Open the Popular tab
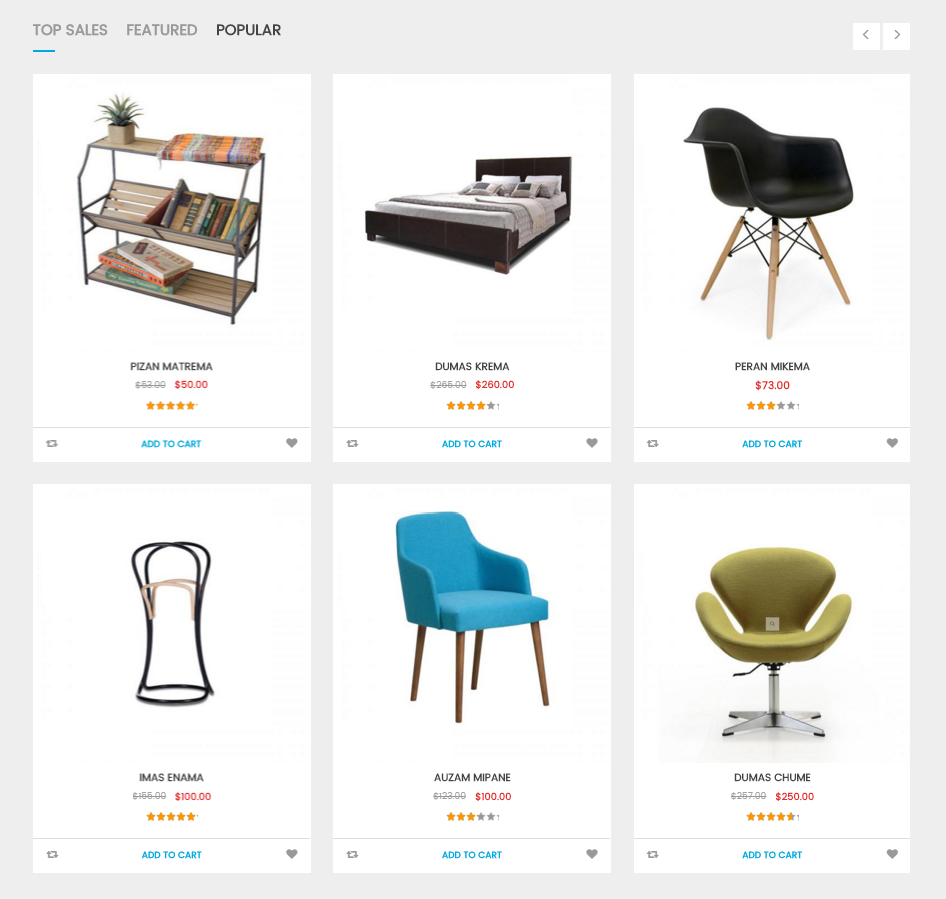 pos(249,30)
